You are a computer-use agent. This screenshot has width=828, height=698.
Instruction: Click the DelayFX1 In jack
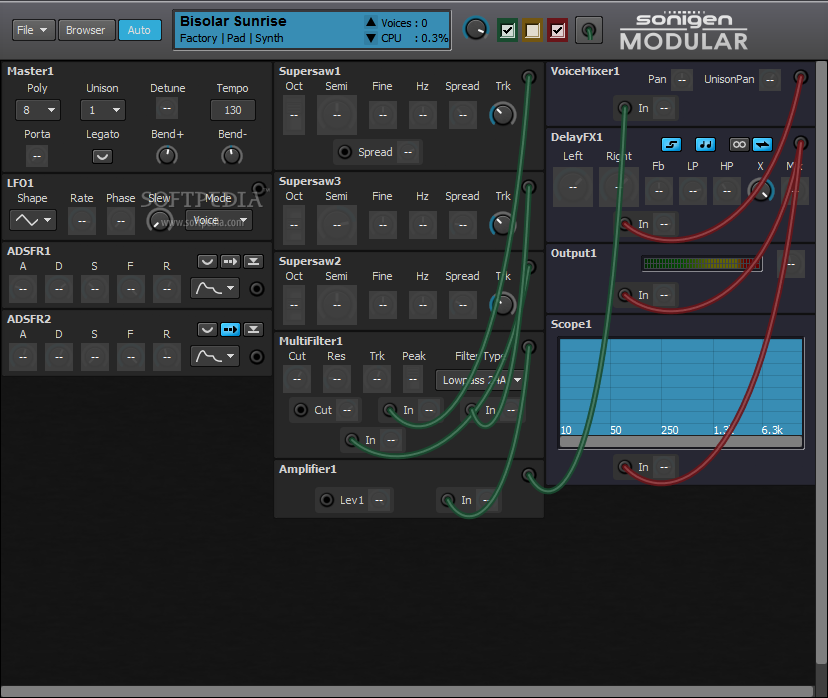point(625,224)
